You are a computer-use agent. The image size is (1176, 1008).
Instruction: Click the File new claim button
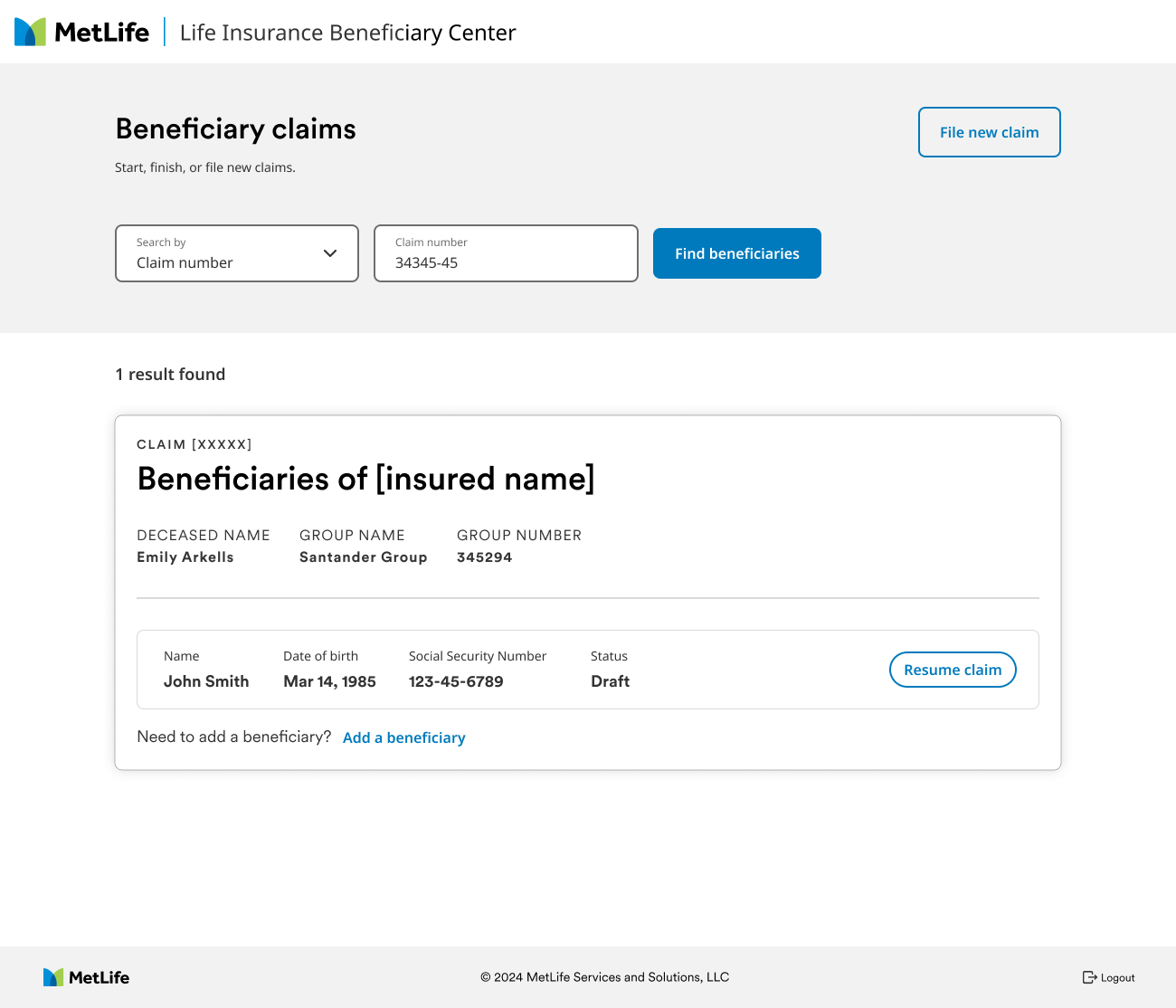pyautogui.click(x=990, y=132)
